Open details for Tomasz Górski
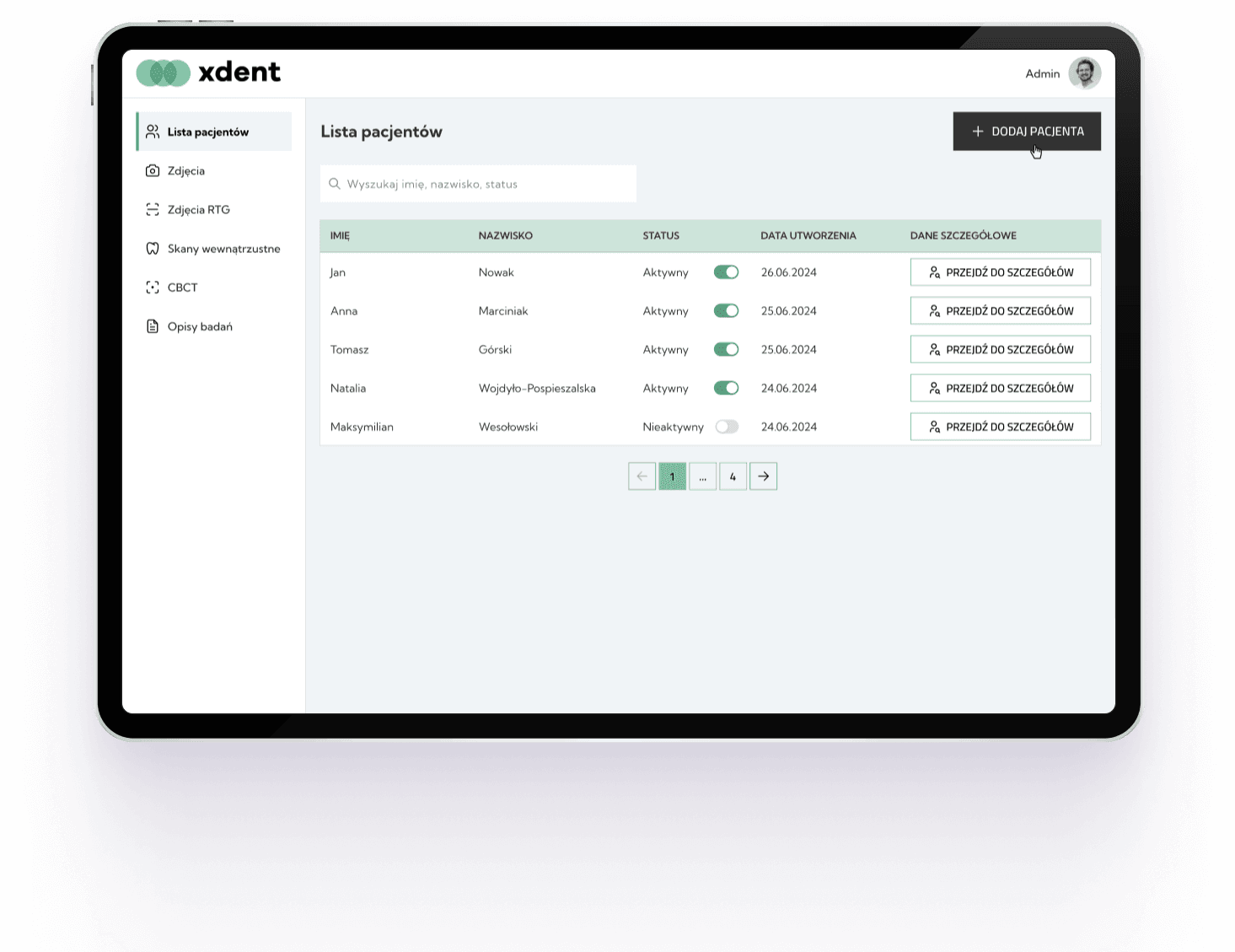 click(x=1001, y=349)
